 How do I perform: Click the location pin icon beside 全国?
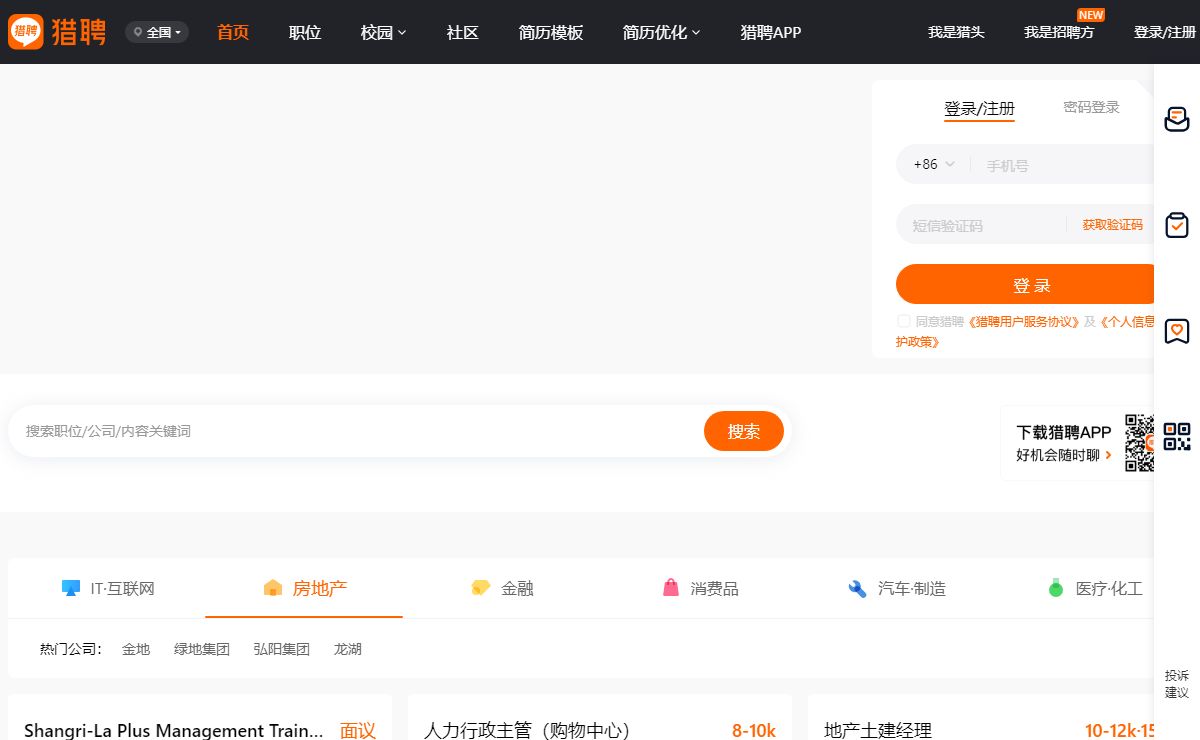(x=138, y=32)
